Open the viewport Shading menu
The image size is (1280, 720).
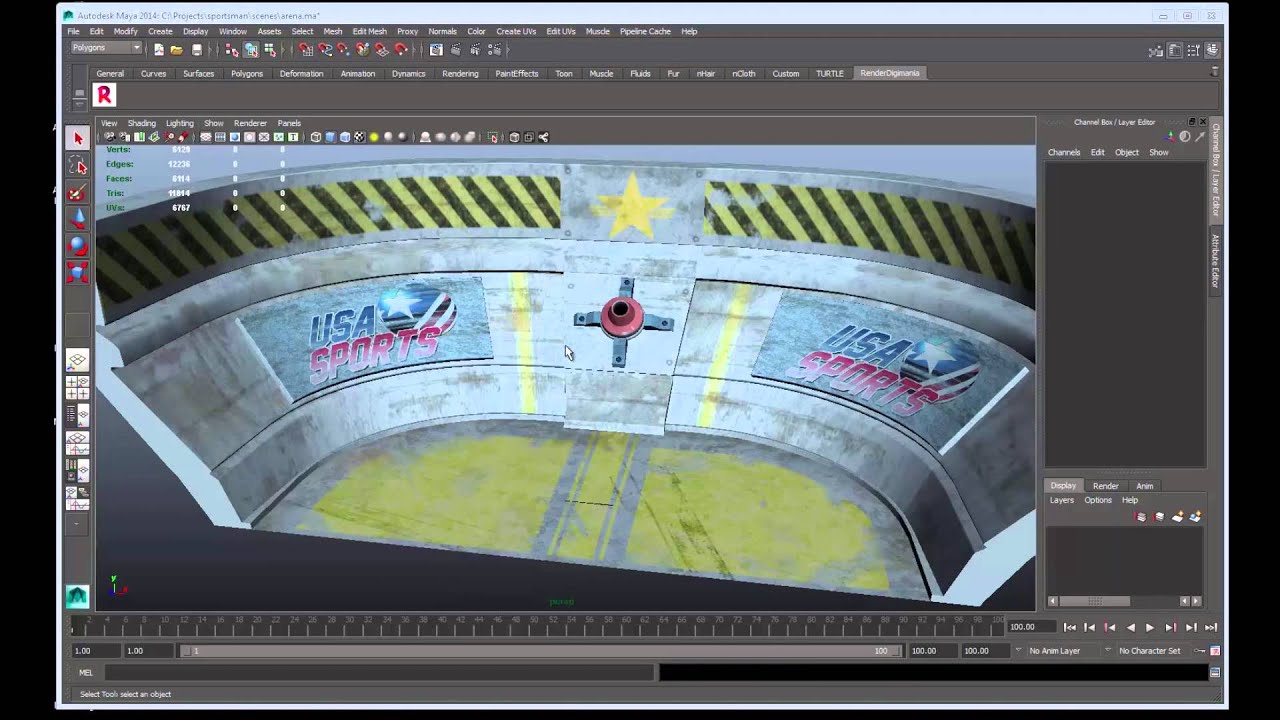pyautogui.click(x=141, y=123)
